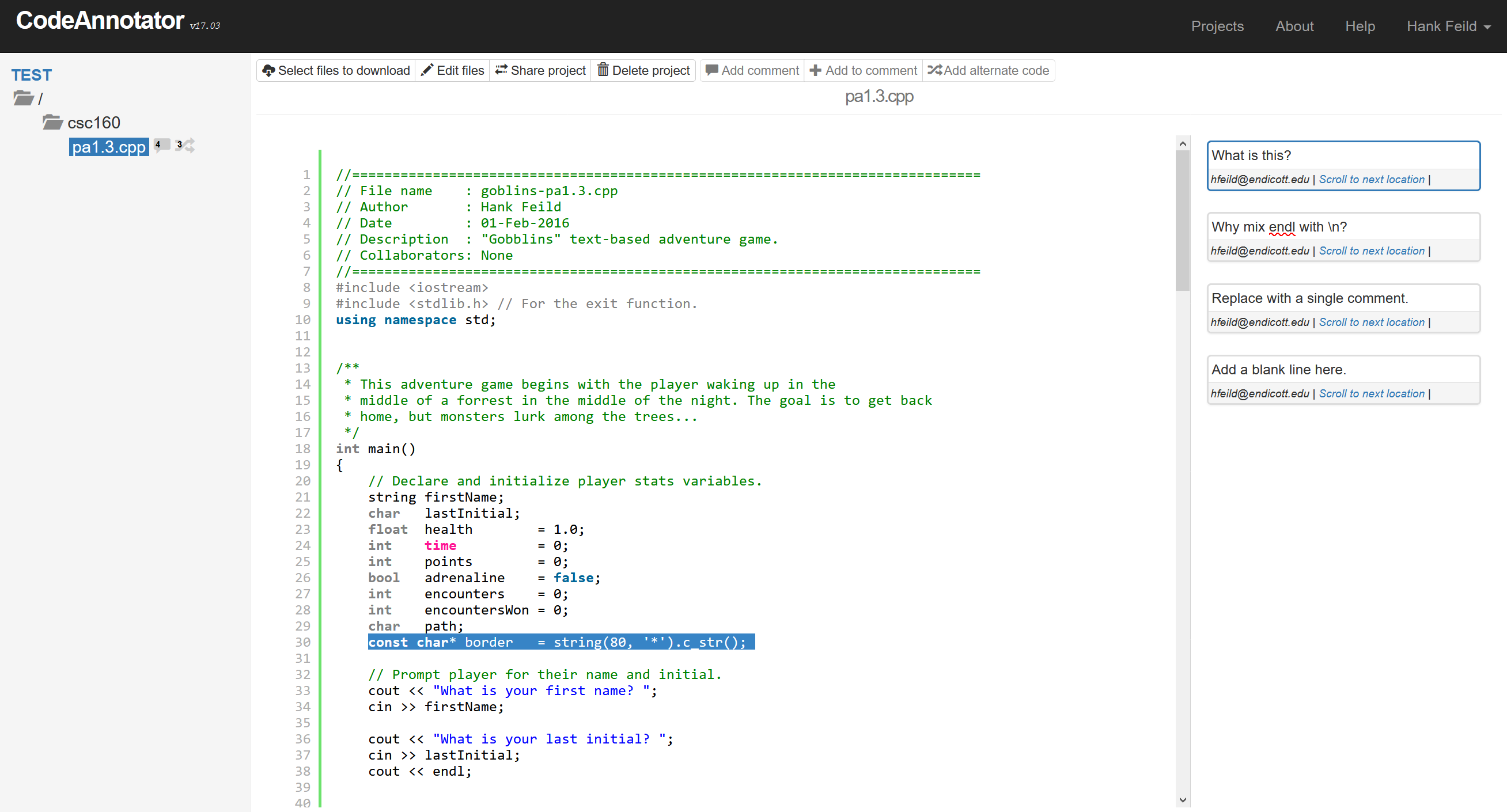Image resolution: width=1507 pixels, height=812 pixels.
Task: Collapse the csc160 folder
Action: tap(52, 122)
